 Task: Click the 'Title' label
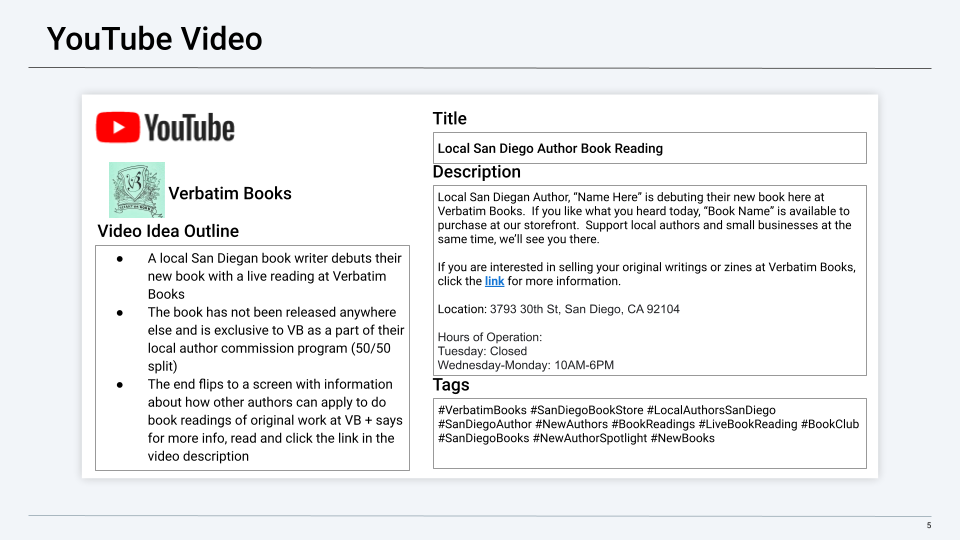click(450, 119)
